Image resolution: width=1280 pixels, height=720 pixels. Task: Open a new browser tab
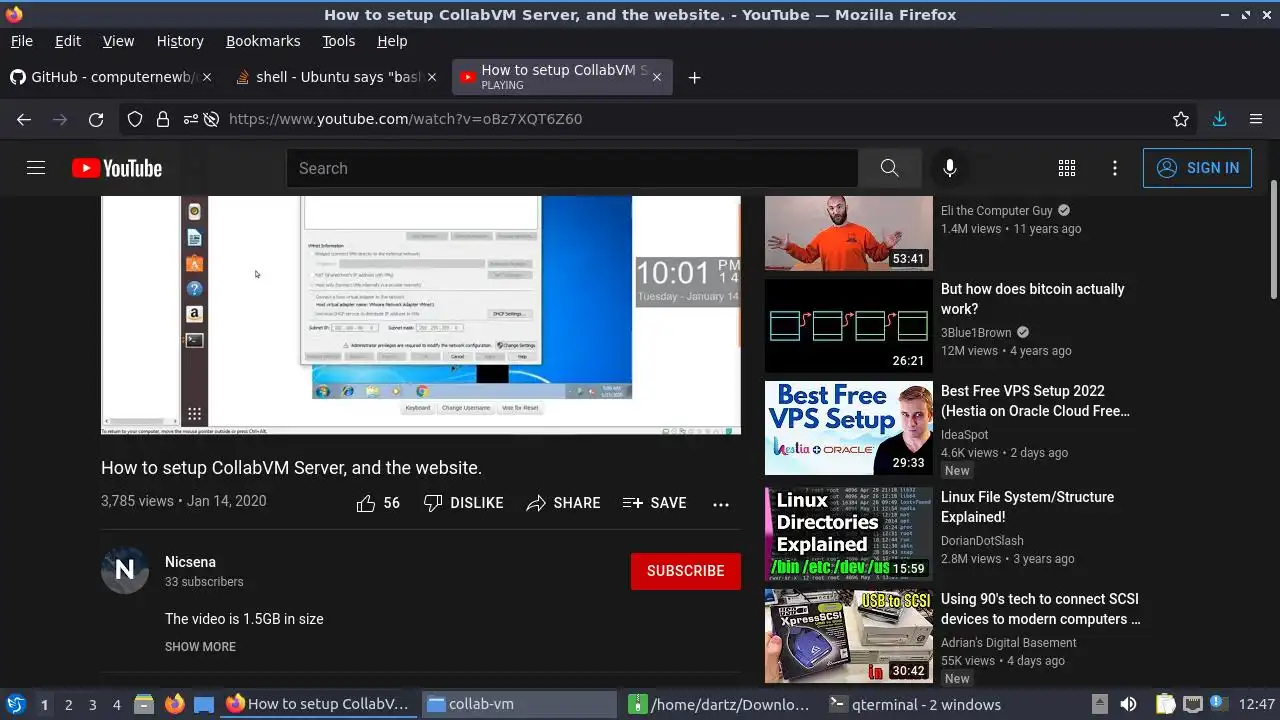694,77
